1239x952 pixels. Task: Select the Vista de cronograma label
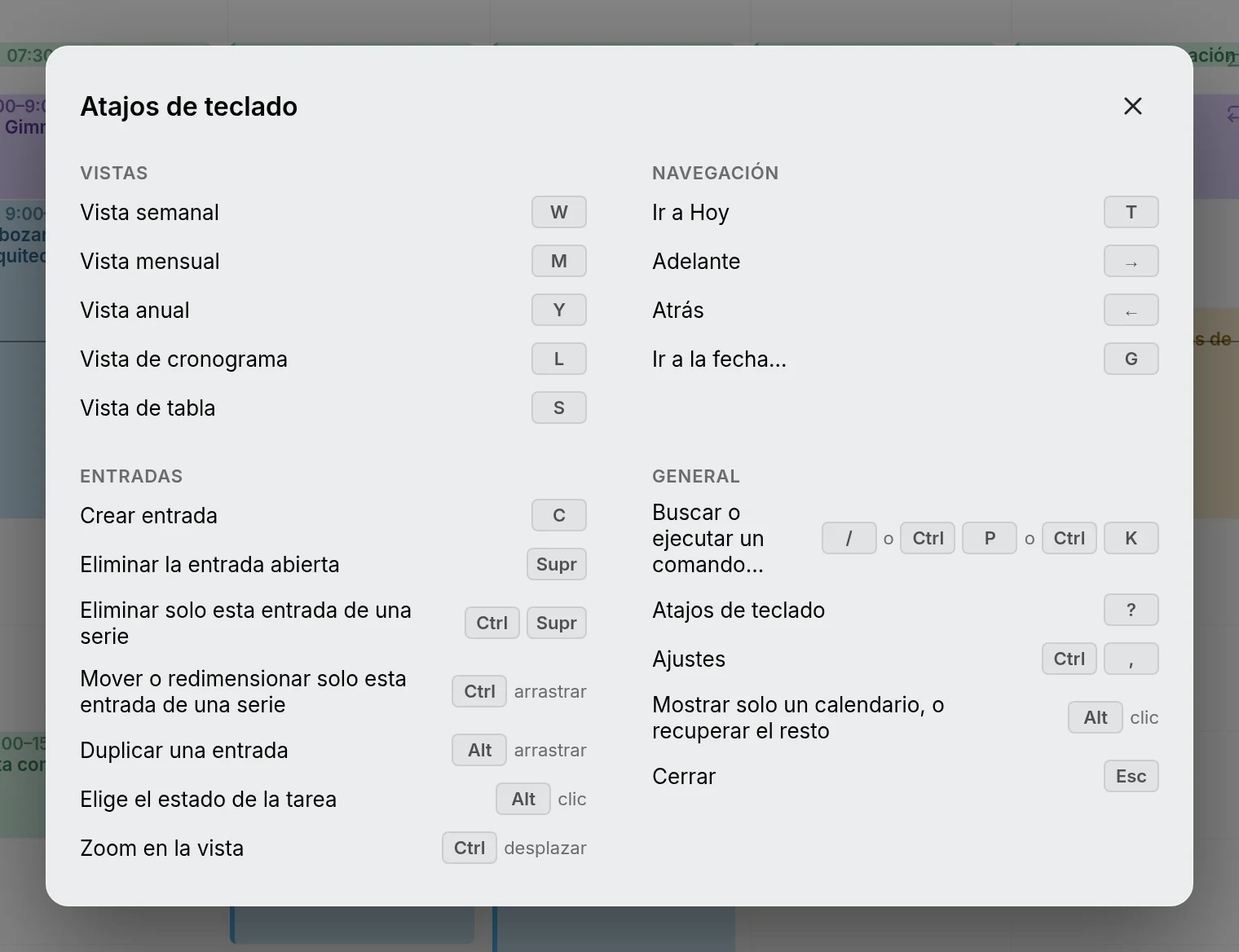click(x=183, y=359)
